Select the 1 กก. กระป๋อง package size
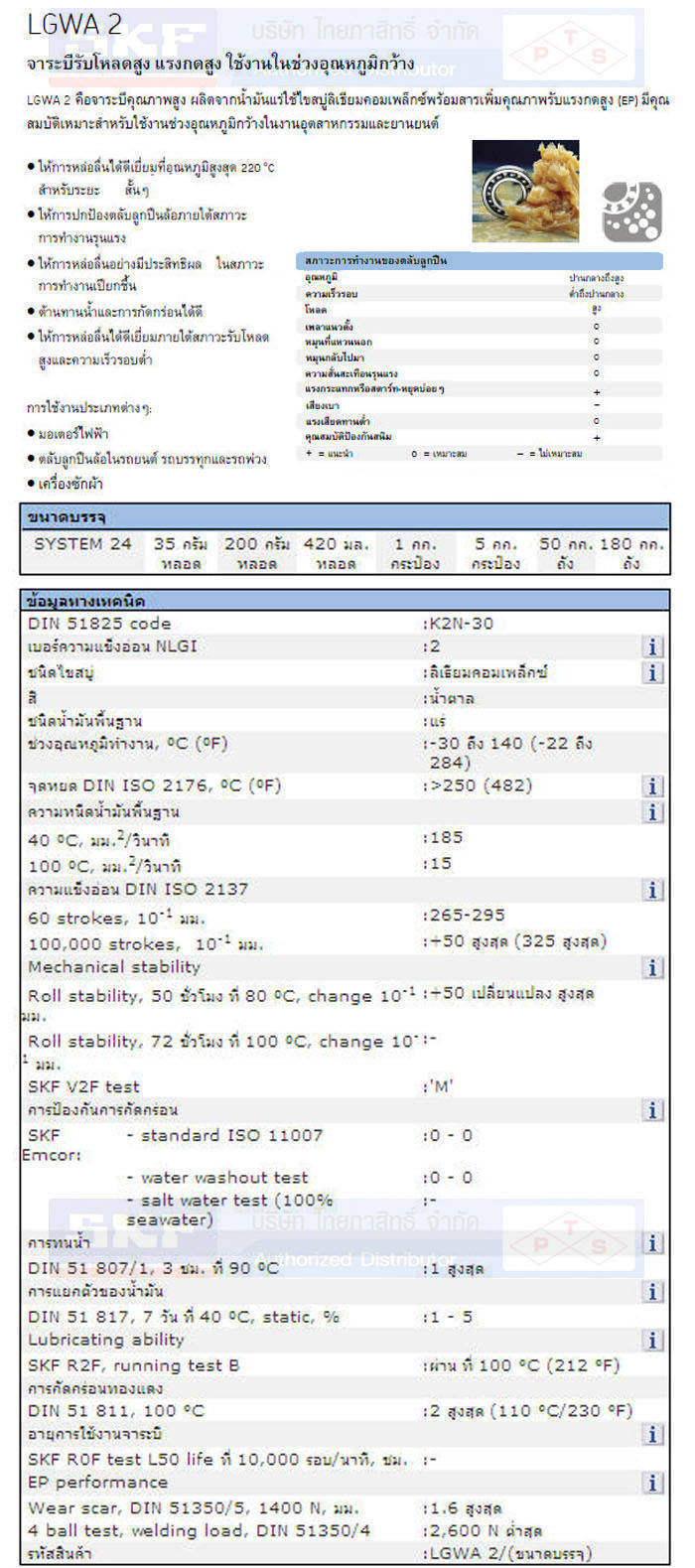This screenshot has height=1568, width=695. point(415,553)
